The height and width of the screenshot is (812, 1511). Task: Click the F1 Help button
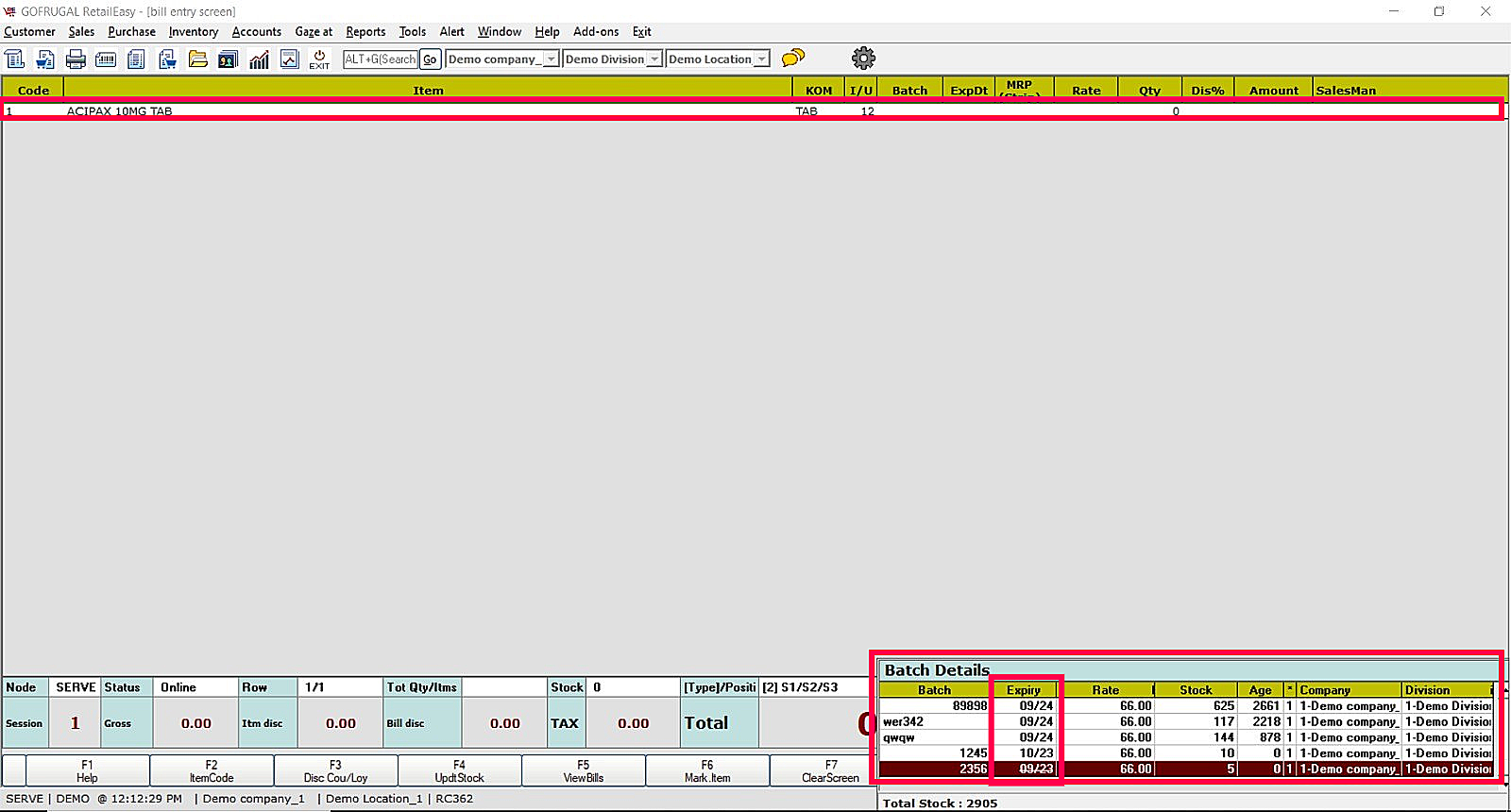(87, 770)
